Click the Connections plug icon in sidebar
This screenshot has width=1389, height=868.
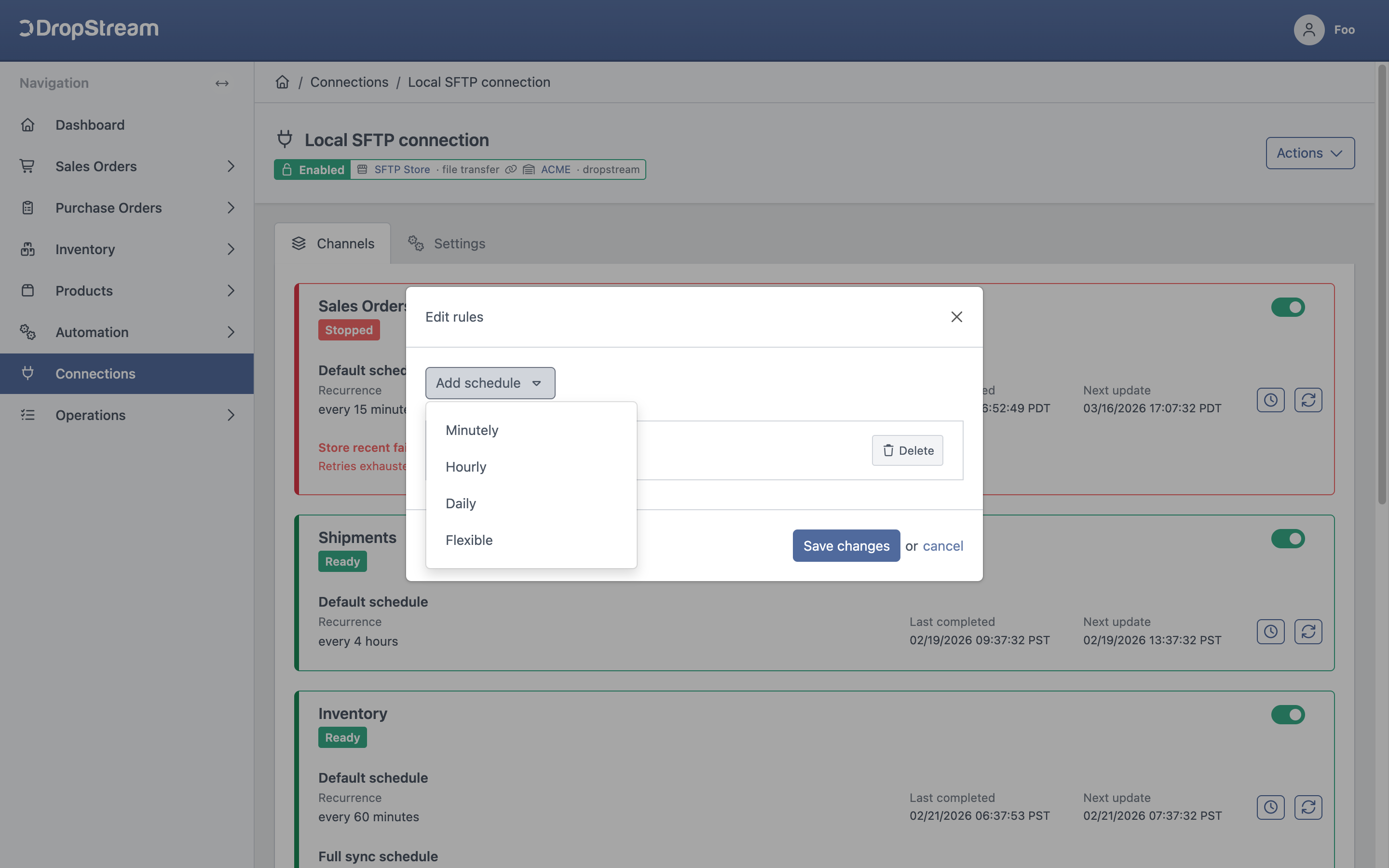click(27, 373)
